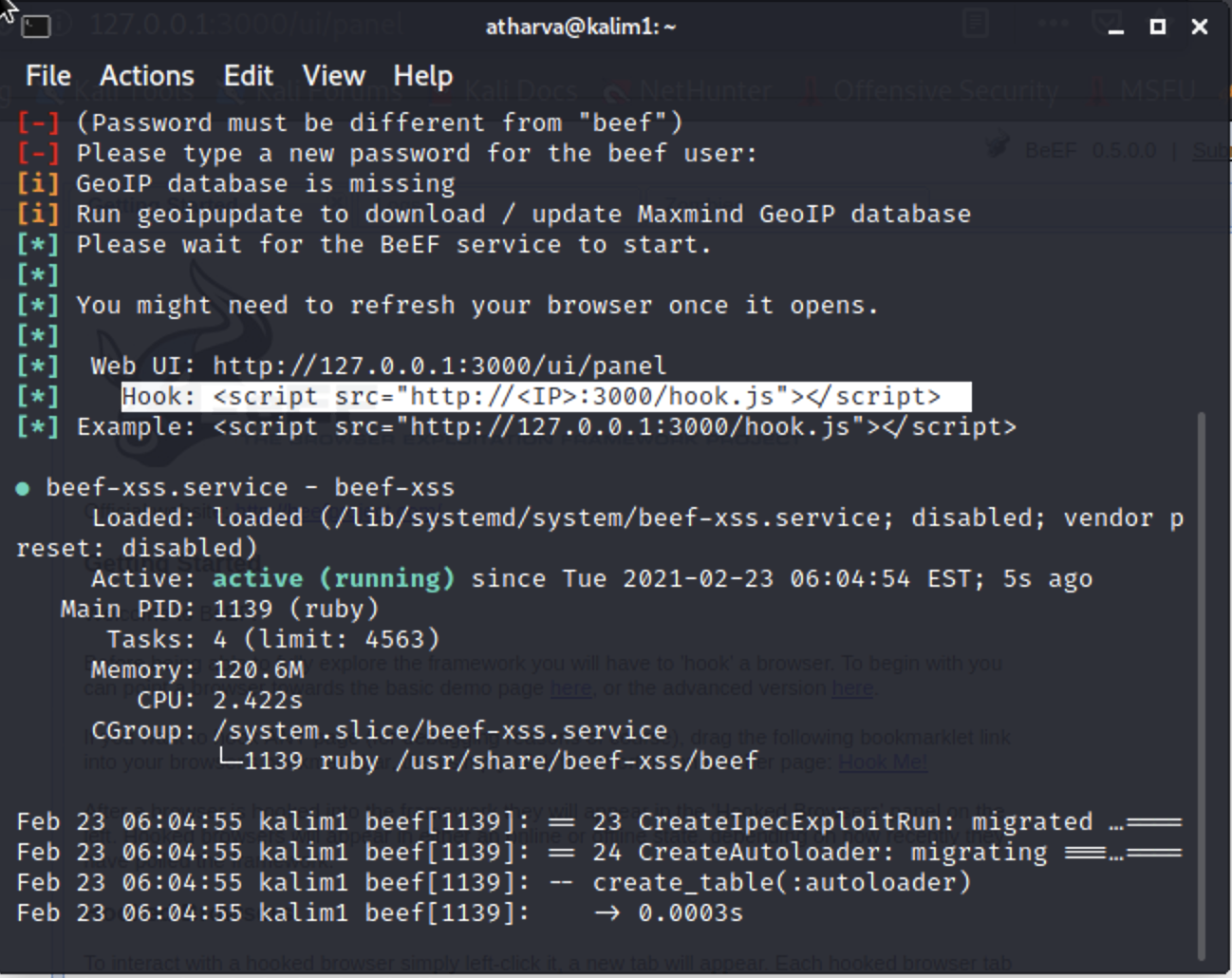This screenshot has height=978, width=1232.
Task: Click the Web UI URL http://127.0.0.1:3000/ui/panel
Action: pos(439,366)
